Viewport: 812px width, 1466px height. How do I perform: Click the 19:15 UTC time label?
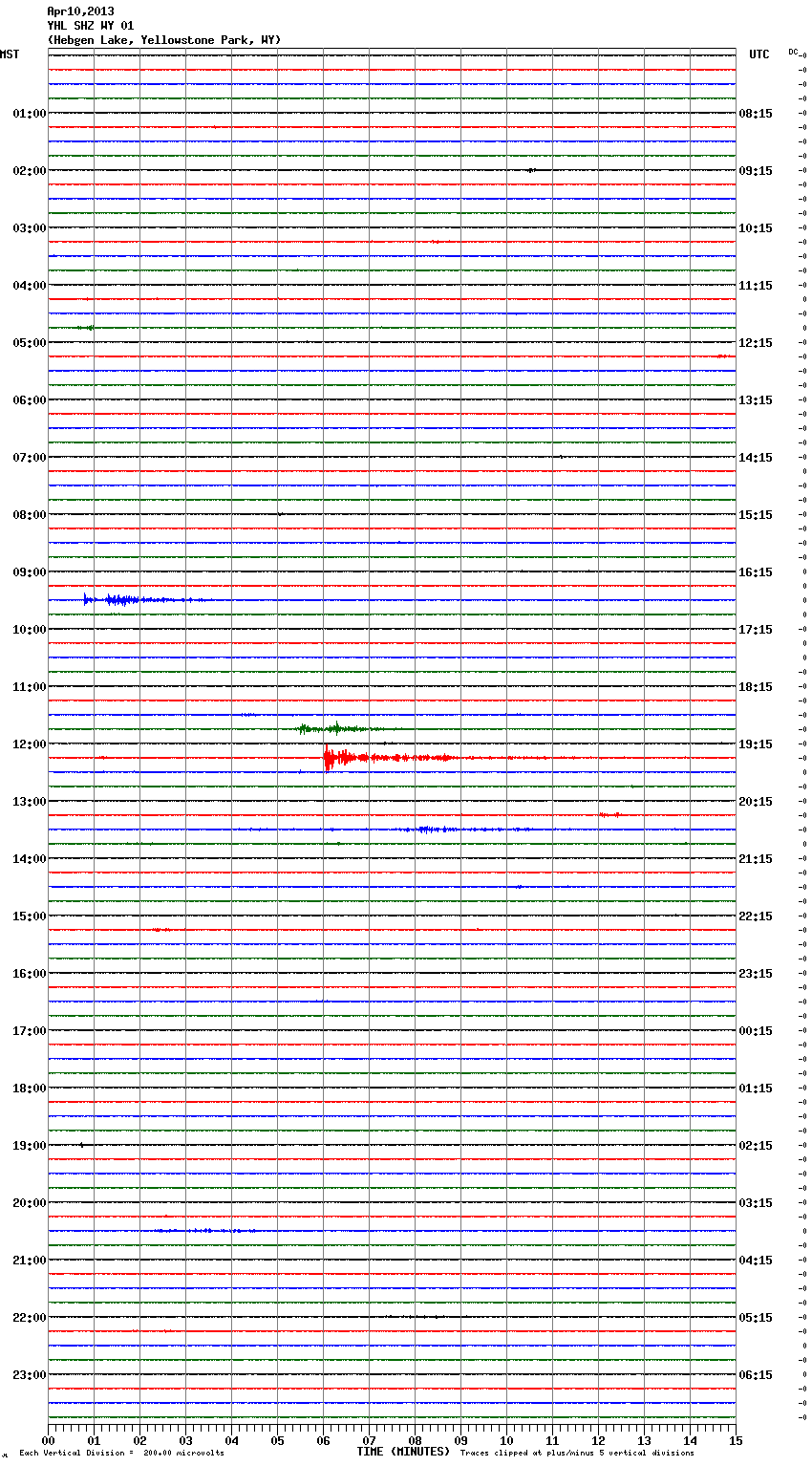click(x=756, y=744)
